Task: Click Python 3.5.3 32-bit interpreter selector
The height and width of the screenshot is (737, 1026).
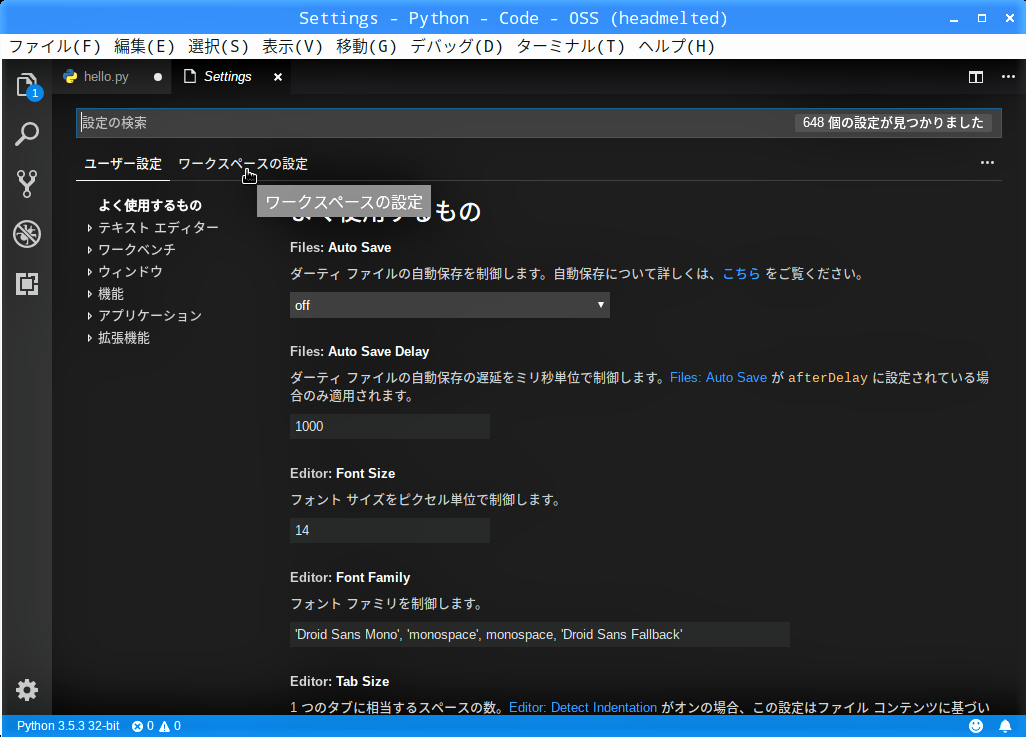Action: pos(68,726)
